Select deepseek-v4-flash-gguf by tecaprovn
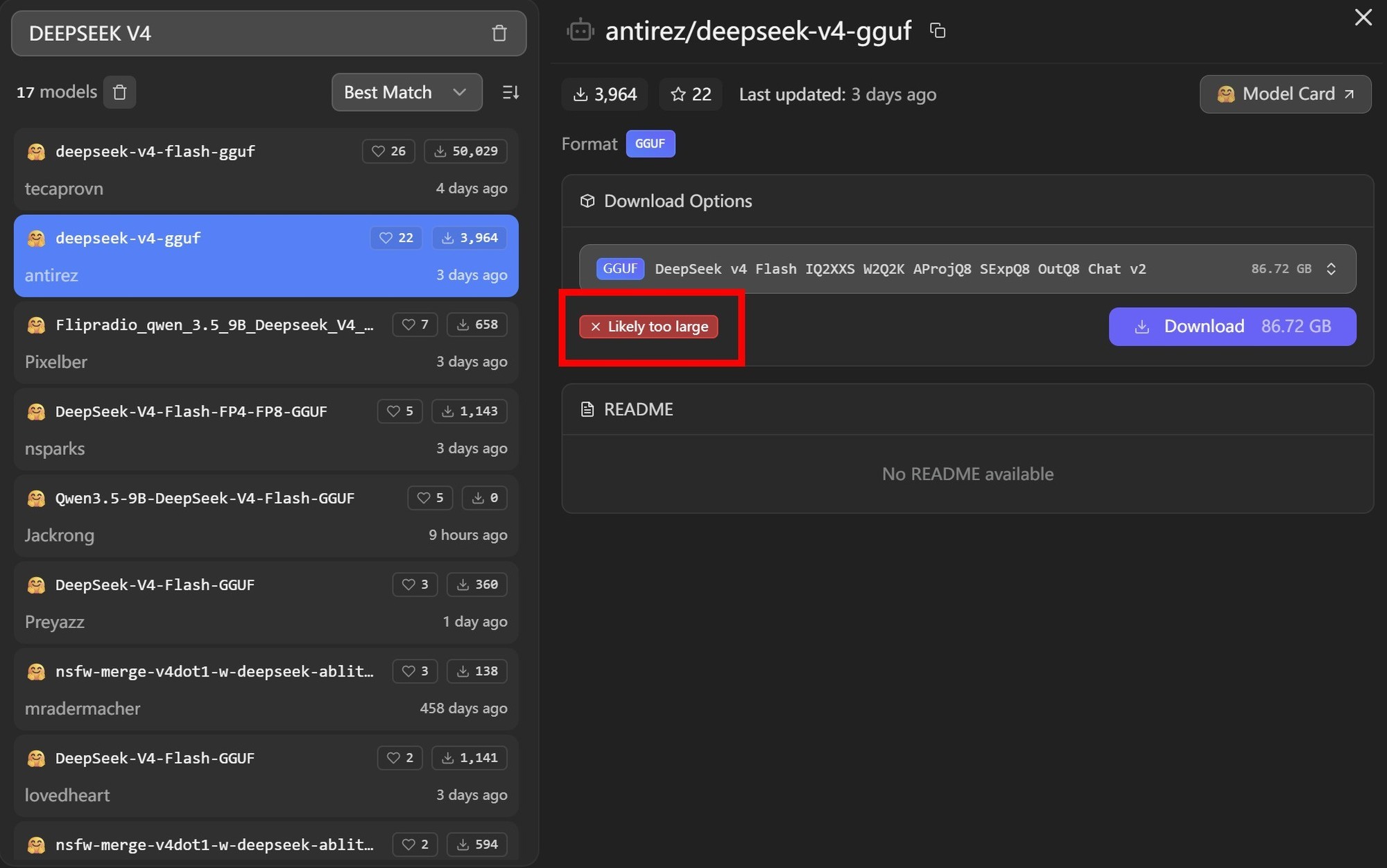 [266, 169]
